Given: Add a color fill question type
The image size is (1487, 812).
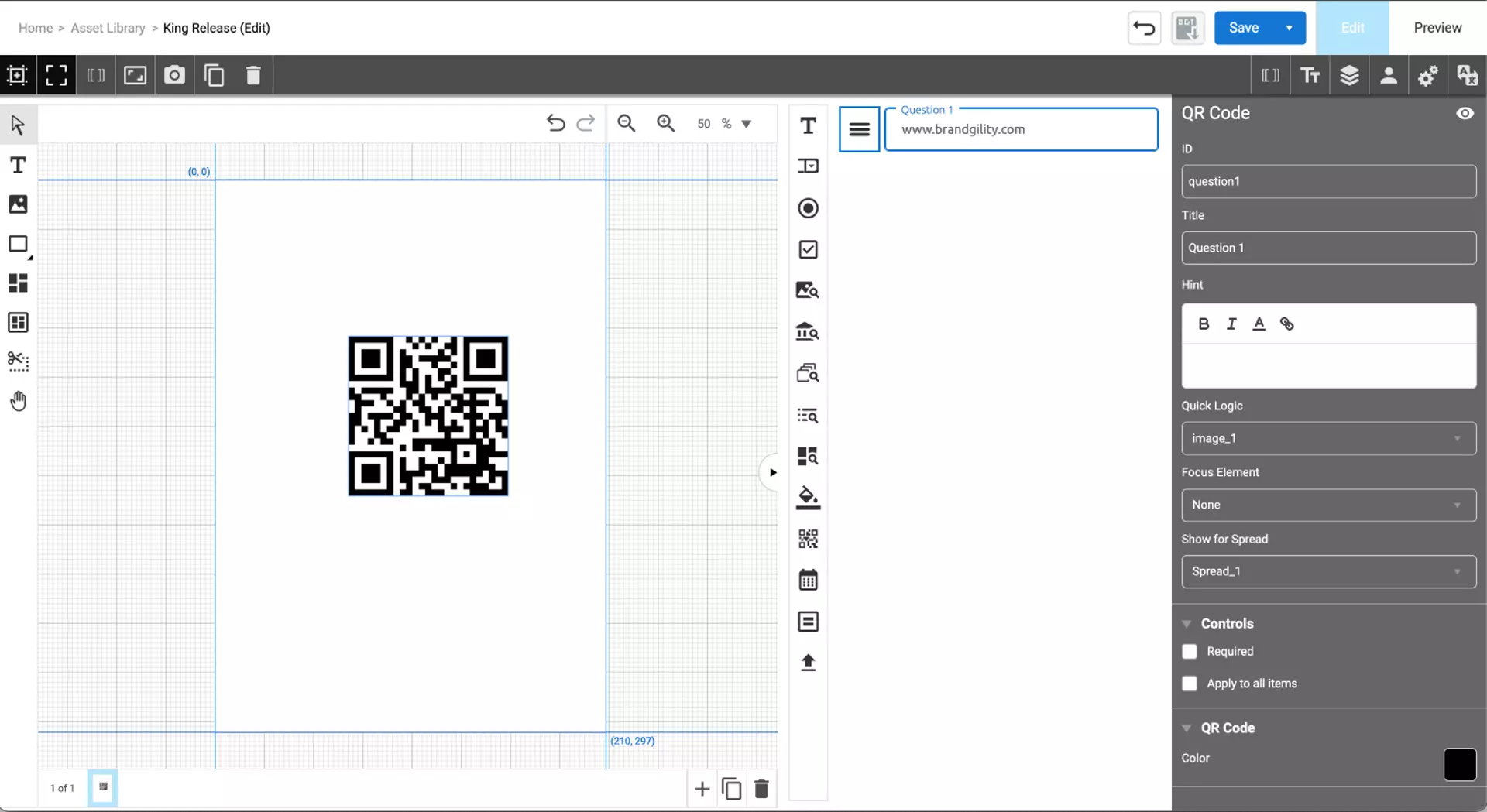Looking at the screenshot, I should pos(808,498).
